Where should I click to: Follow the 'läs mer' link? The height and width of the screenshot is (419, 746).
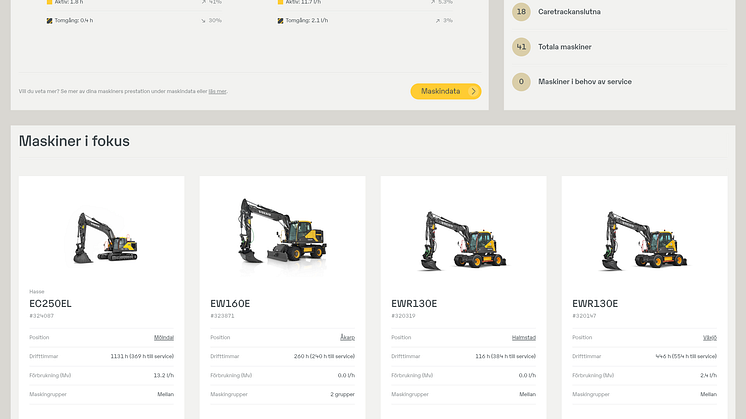tap(217, 91)
